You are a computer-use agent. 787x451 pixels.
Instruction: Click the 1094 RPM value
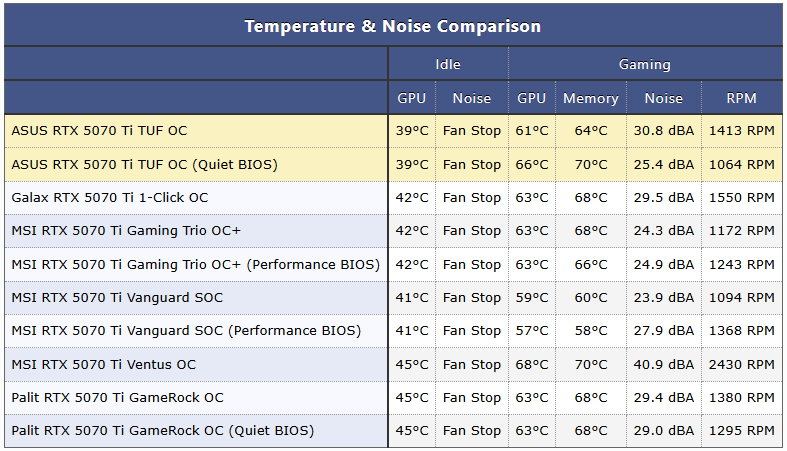click(741, 298)
